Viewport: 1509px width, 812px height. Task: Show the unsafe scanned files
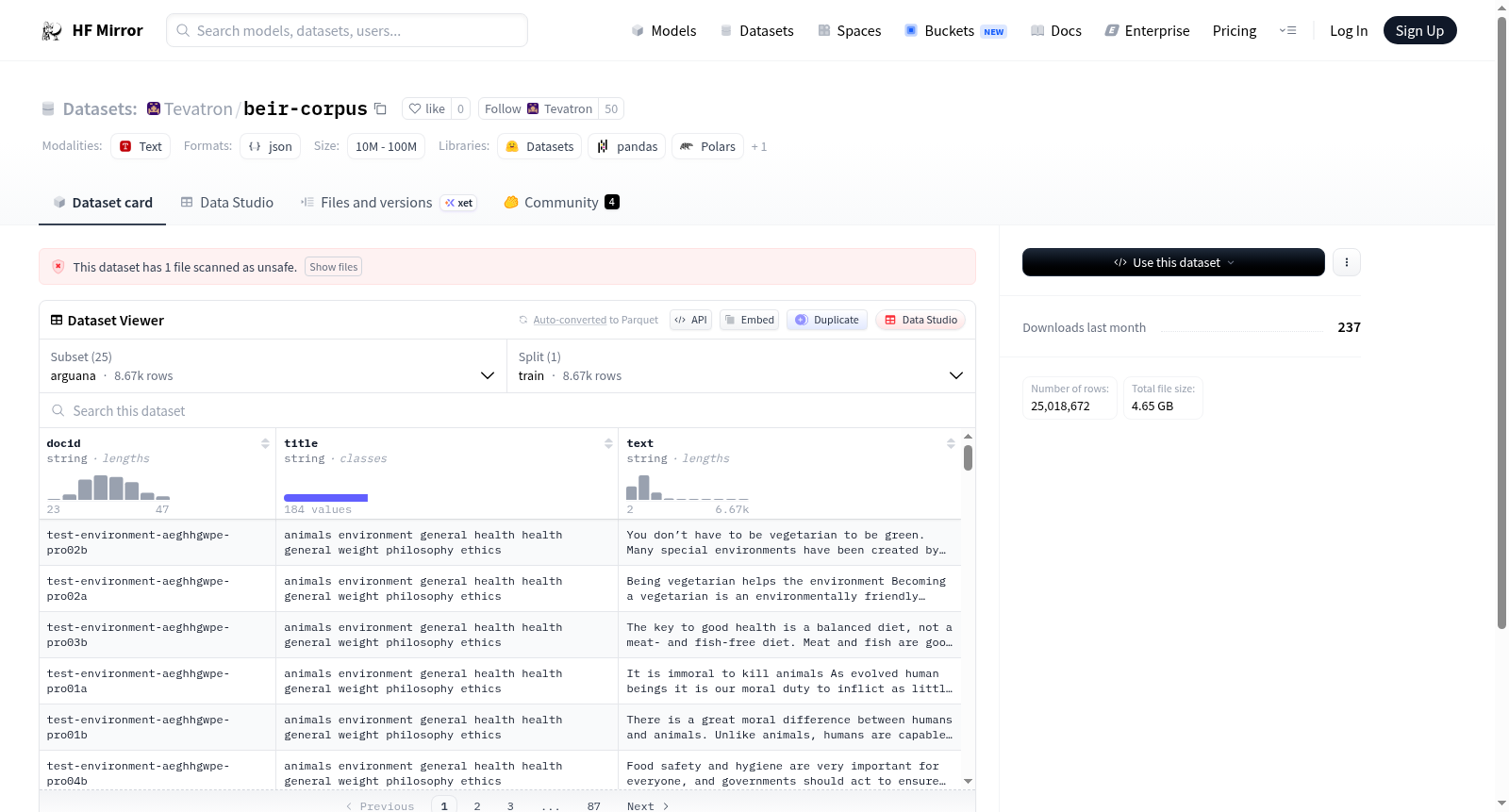tap(333, 267)
